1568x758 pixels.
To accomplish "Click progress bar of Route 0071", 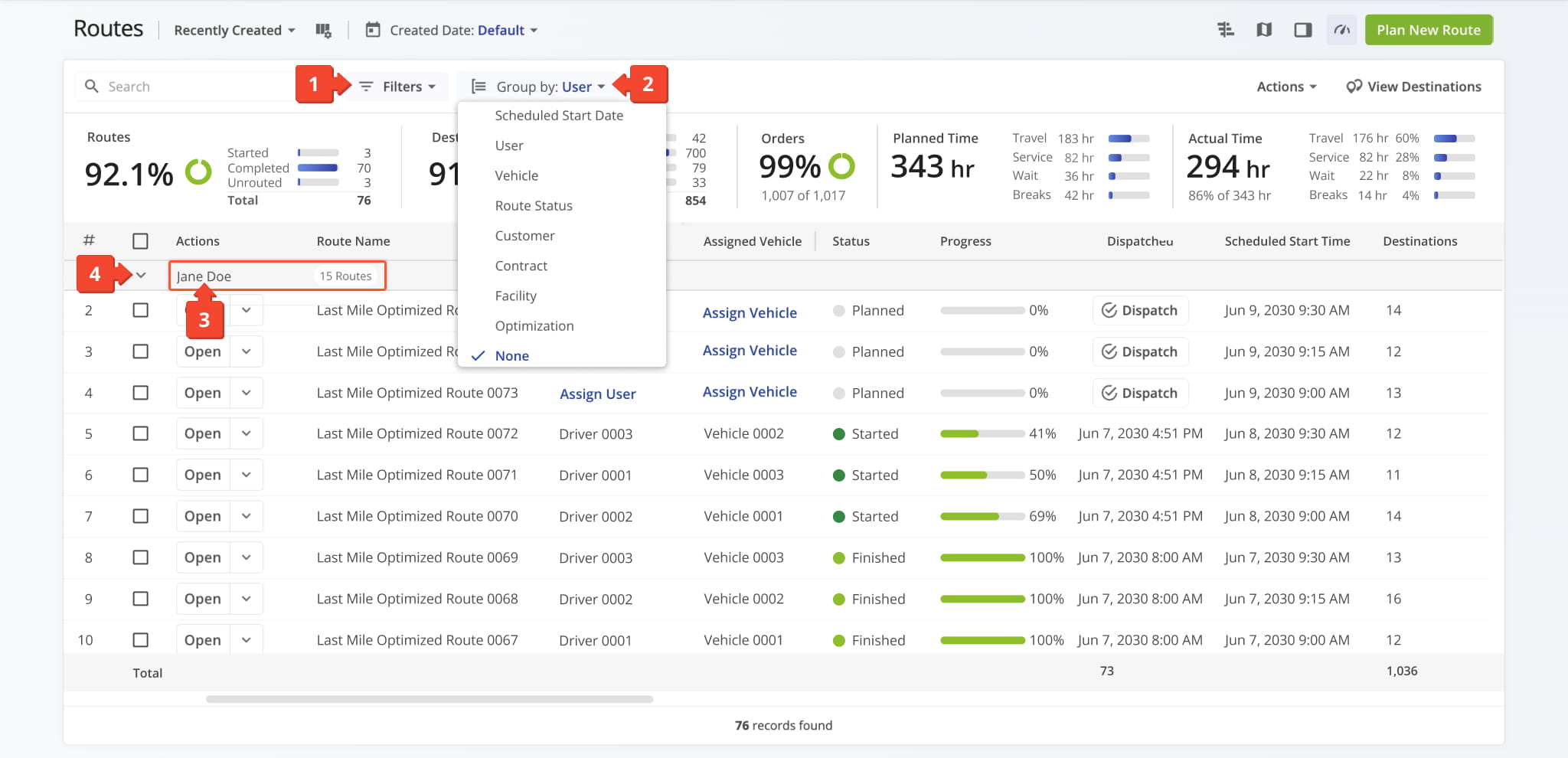I will pyautogui.click(x=982, y=475).
